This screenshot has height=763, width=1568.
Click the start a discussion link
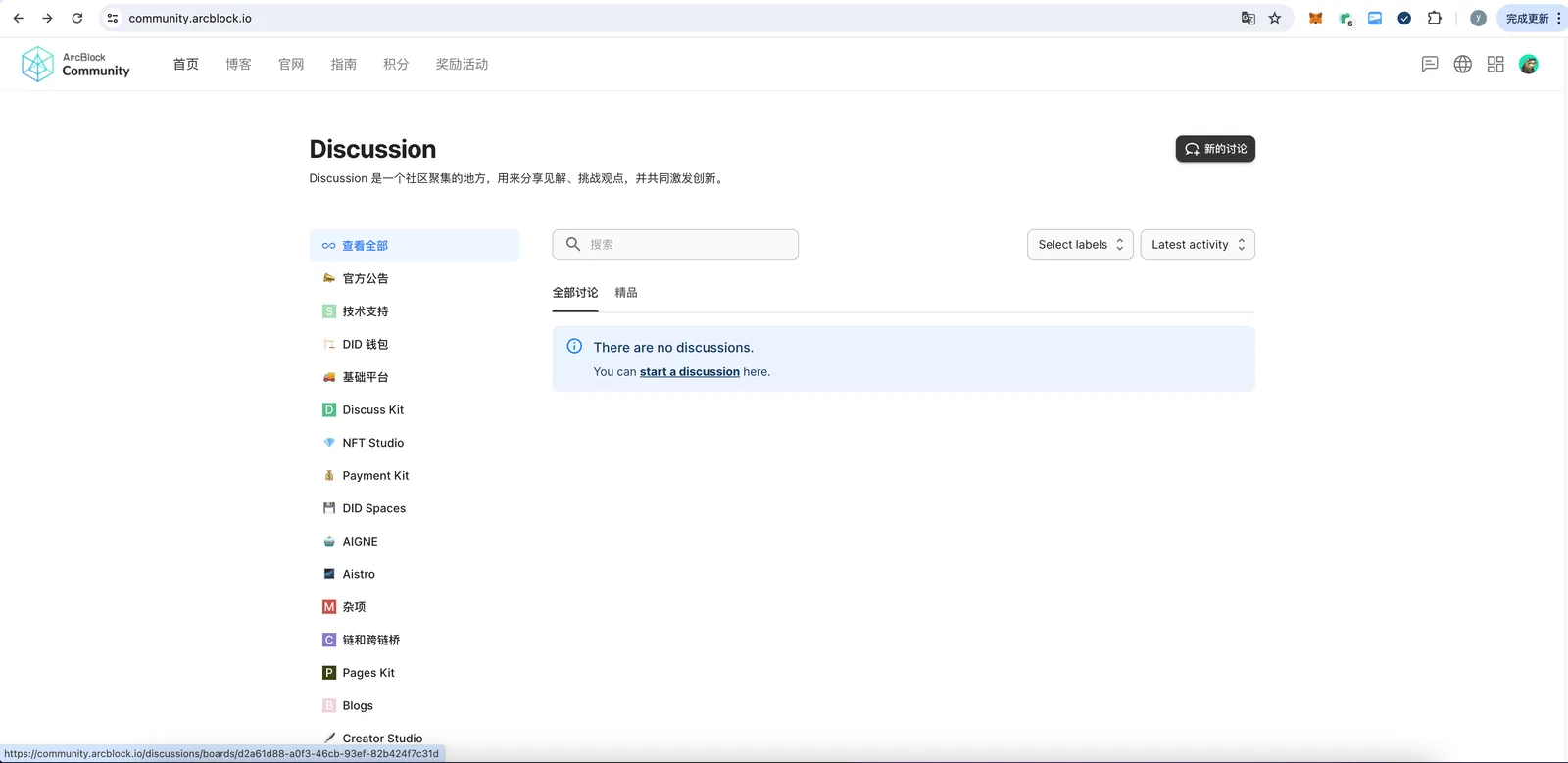690,372
